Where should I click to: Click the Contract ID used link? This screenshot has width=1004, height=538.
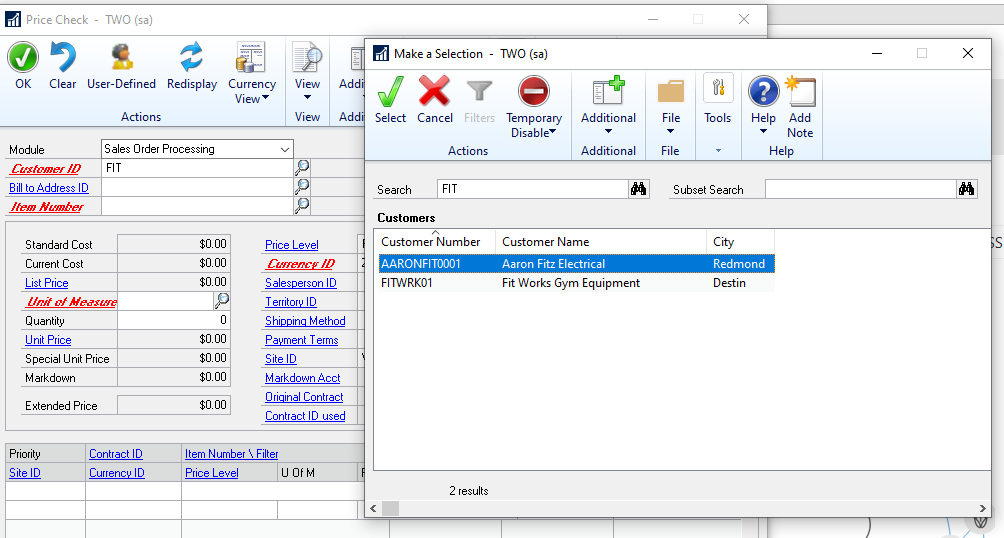(305, 416)
